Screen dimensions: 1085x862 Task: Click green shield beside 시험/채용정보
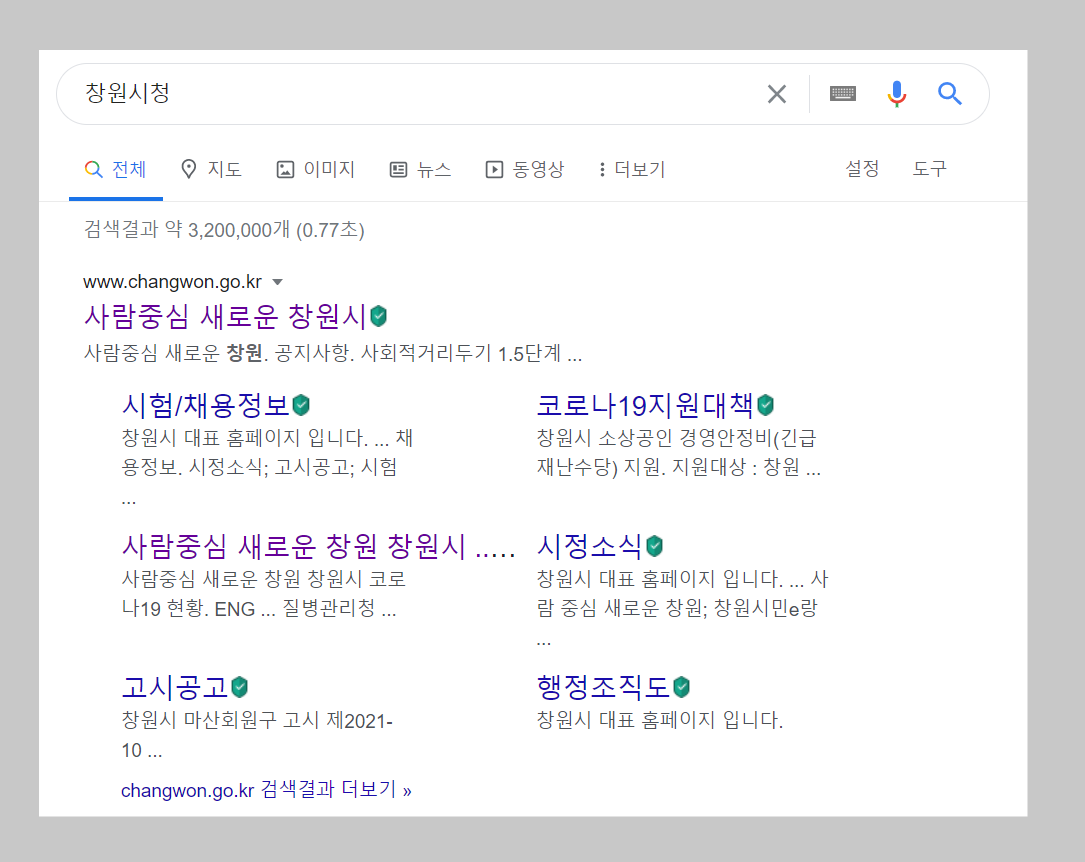301,405
